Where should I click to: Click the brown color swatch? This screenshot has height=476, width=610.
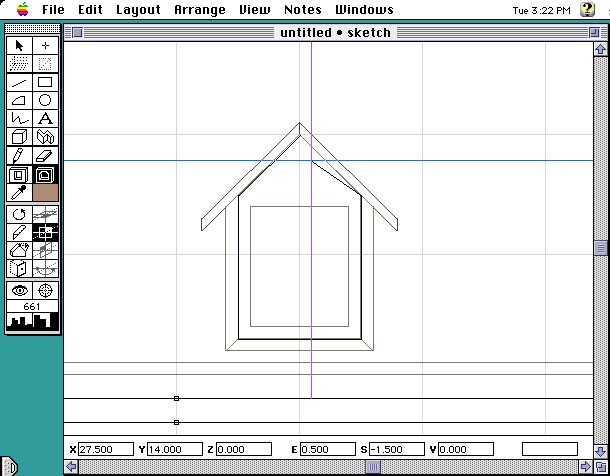point(45,192)
